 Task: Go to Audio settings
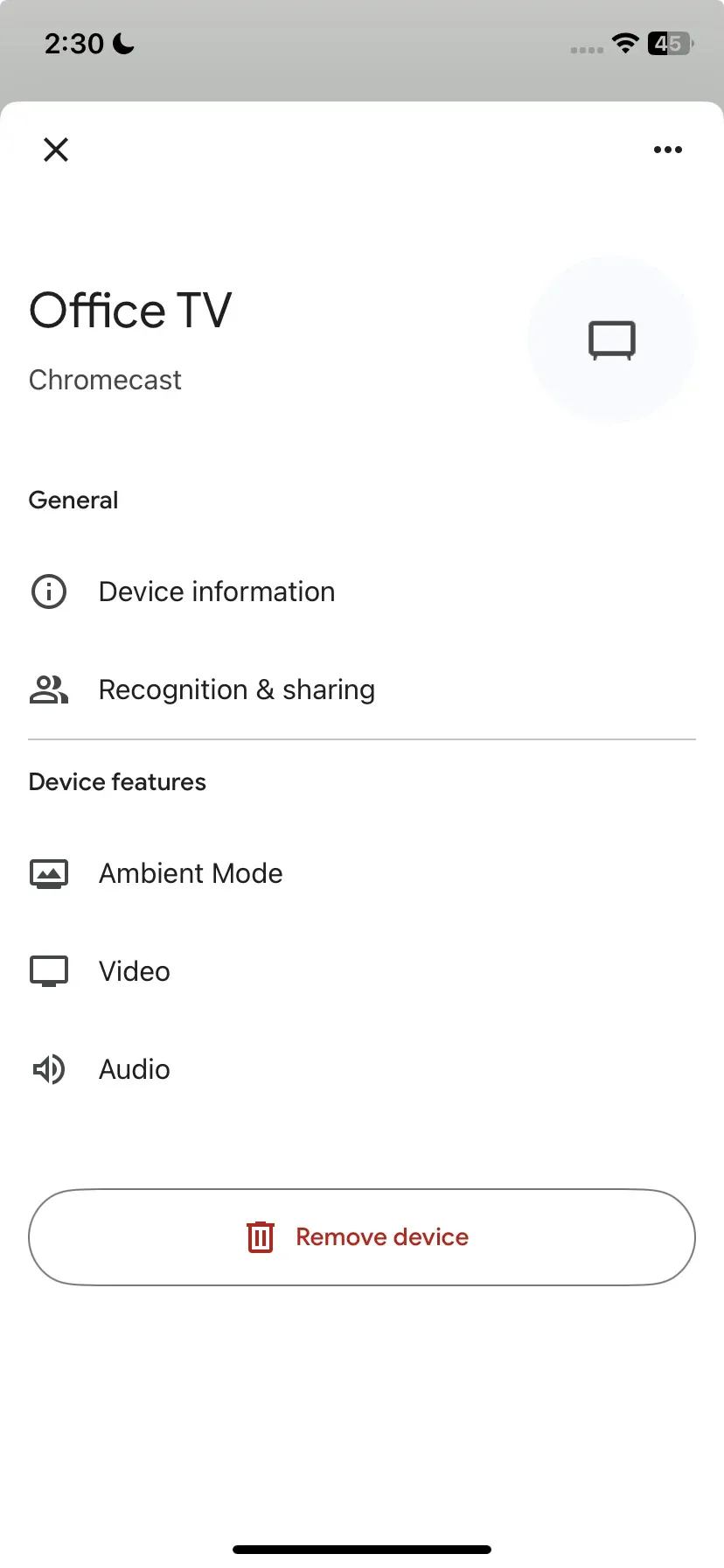(135, 1069)
